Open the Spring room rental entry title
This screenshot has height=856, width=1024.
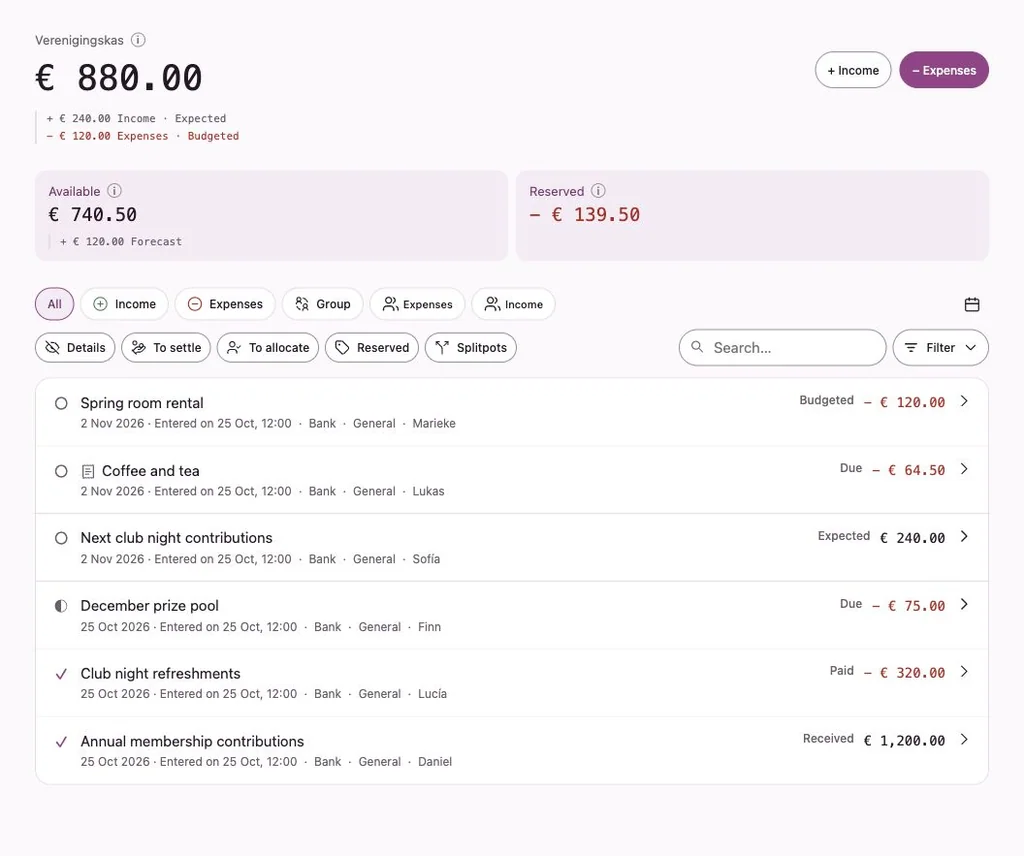(x=142, y=403)
